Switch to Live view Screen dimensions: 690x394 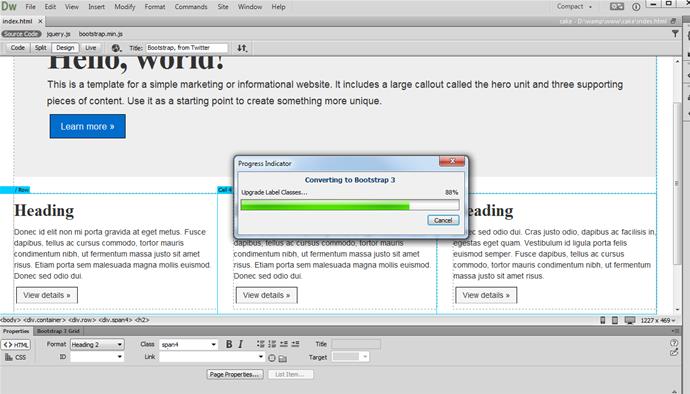(91, 48)
